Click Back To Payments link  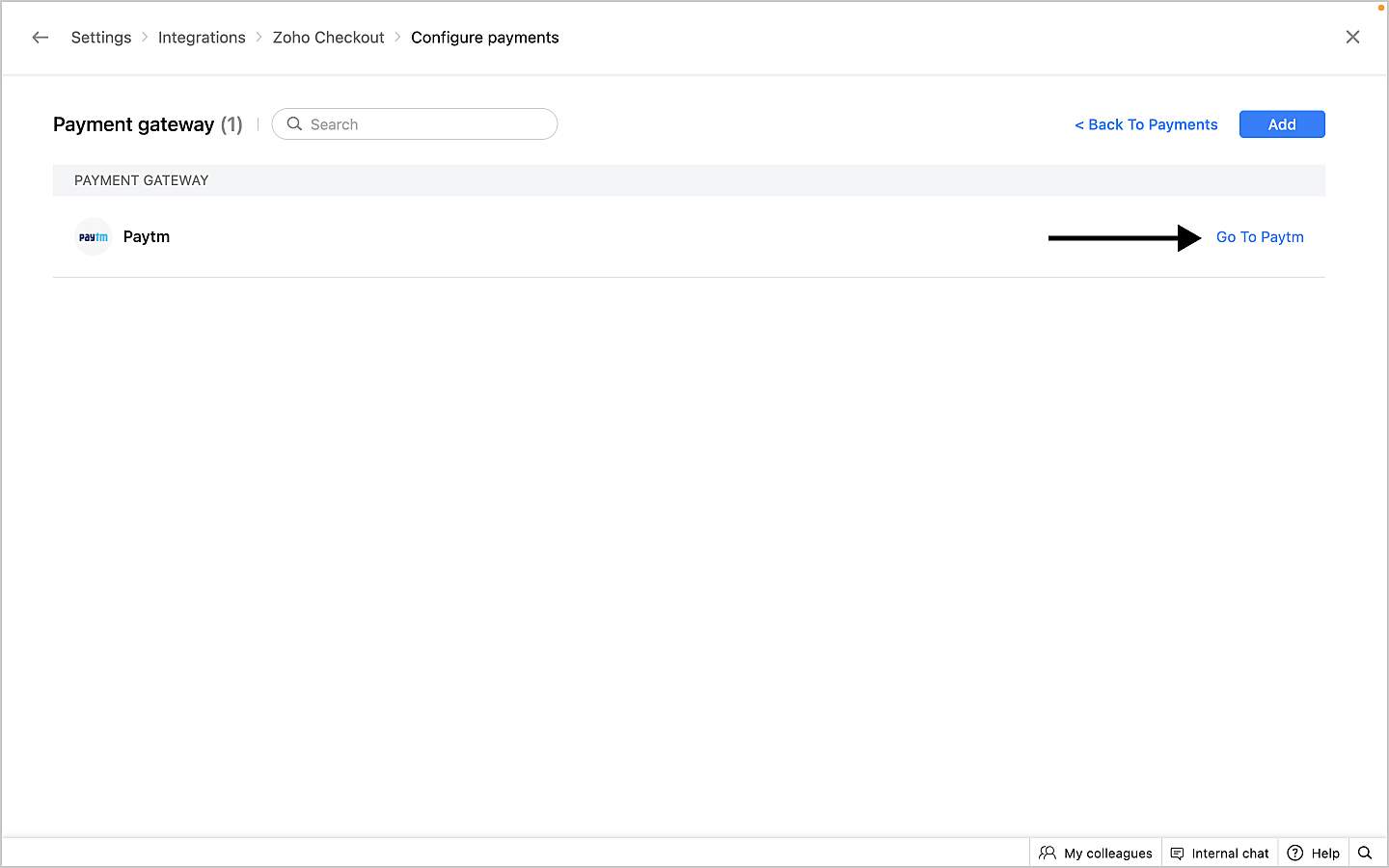1146,124
